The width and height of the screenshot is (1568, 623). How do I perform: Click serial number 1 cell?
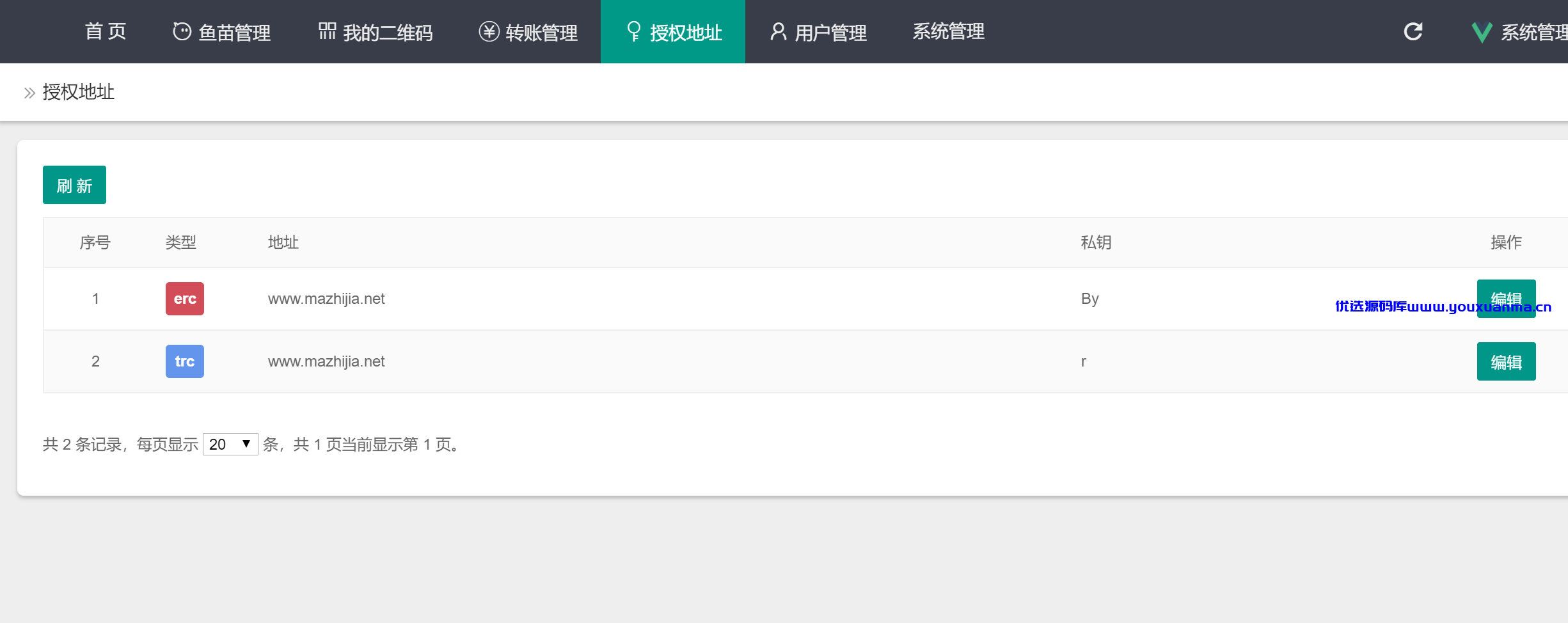[95, 299]
